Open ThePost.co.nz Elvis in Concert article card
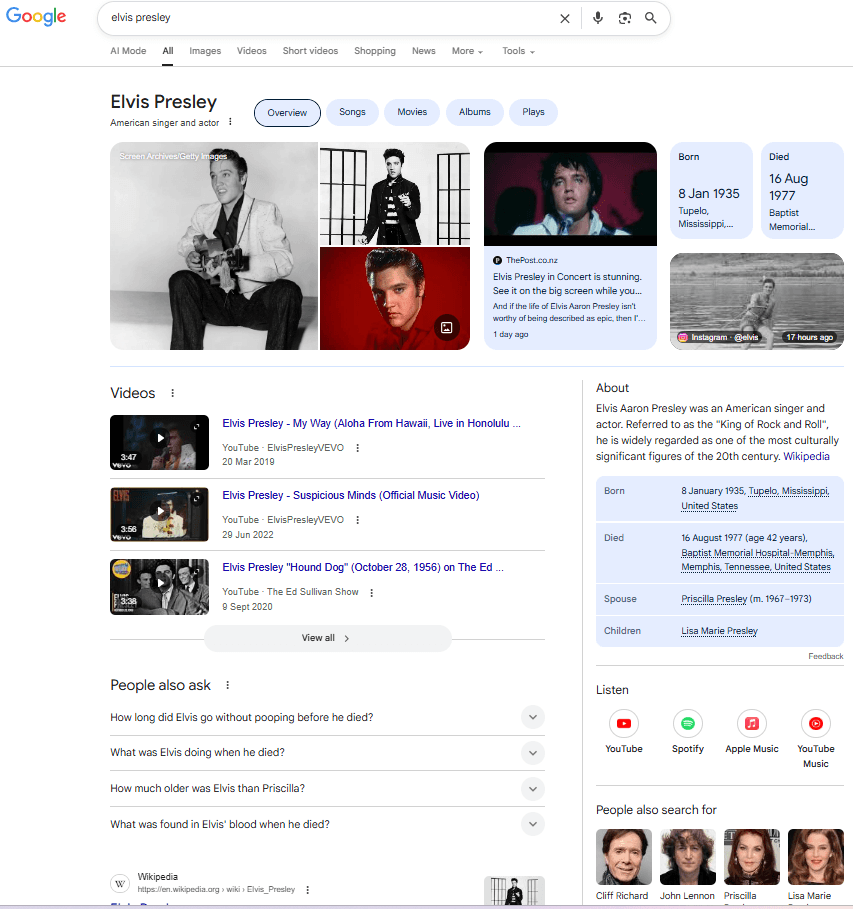The width and height of the screenshot is (853, 909). [570, 246]
